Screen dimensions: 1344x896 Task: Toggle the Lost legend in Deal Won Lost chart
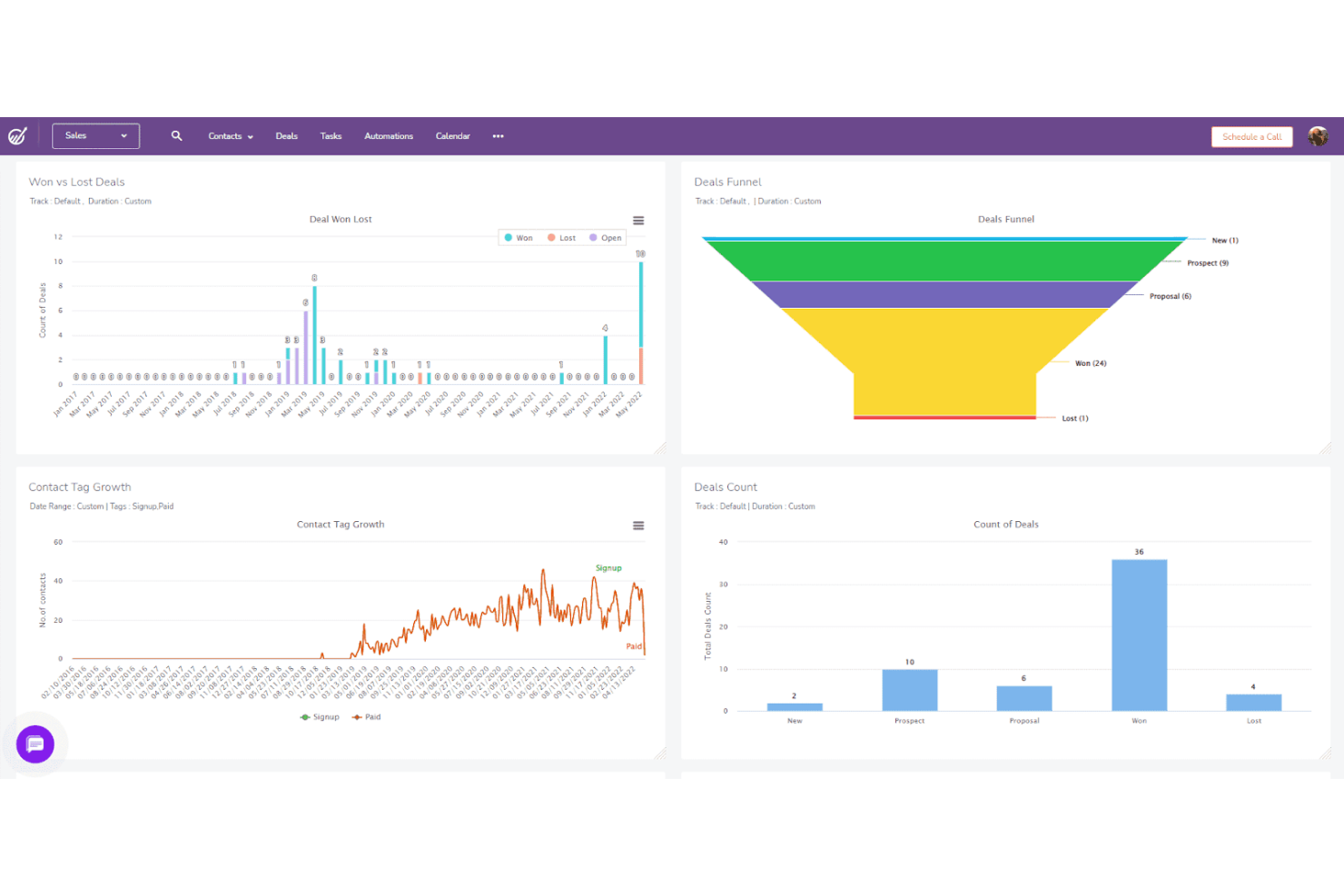[564, 237]
